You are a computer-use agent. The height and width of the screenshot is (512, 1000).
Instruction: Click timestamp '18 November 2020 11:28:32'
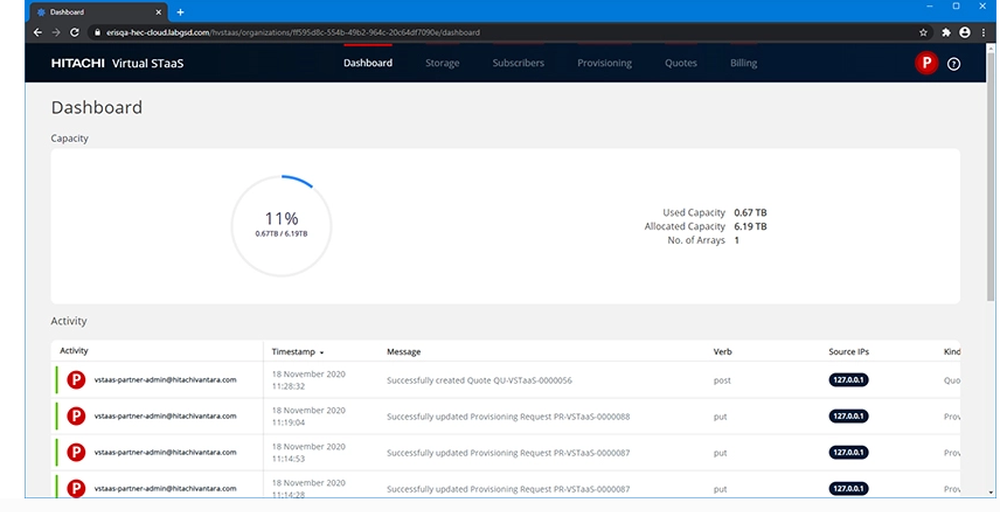309,380
